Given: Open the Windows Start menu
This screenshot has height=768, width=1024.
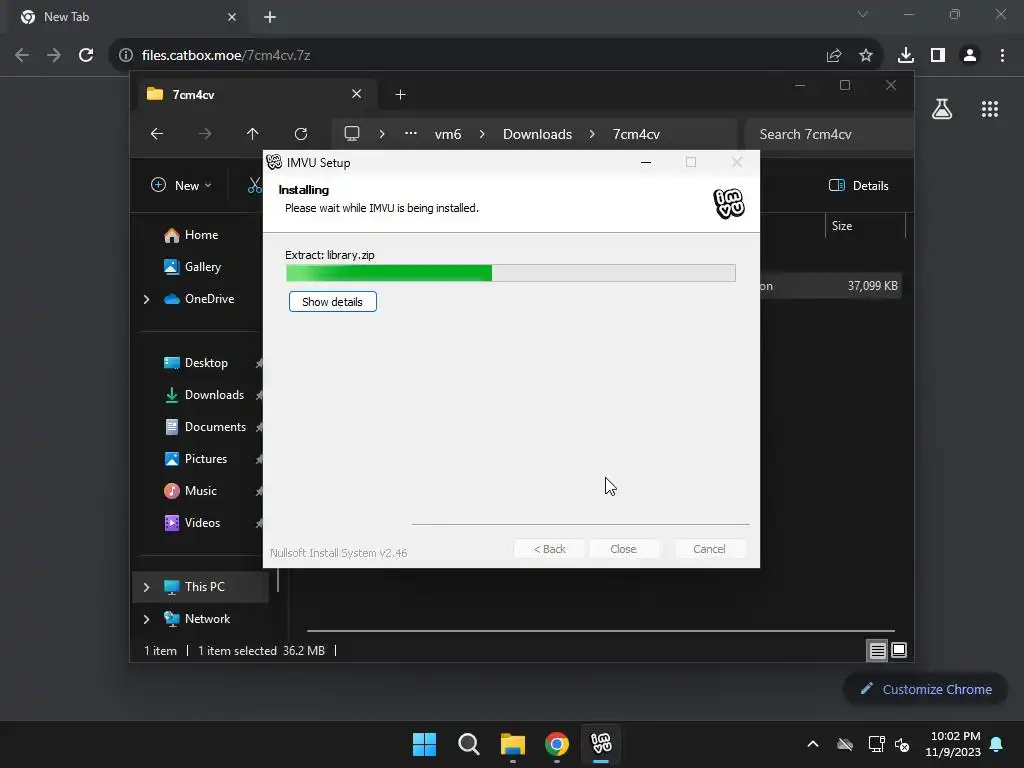Looking at the screenshot, I should [x=424, y=744].
